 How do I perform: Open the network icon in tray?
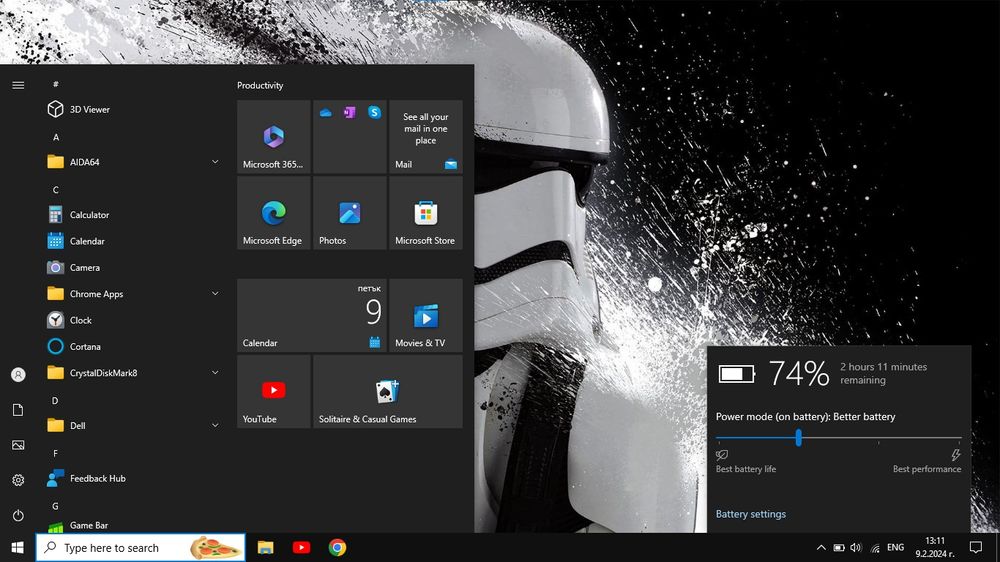(x=875, y=548)
